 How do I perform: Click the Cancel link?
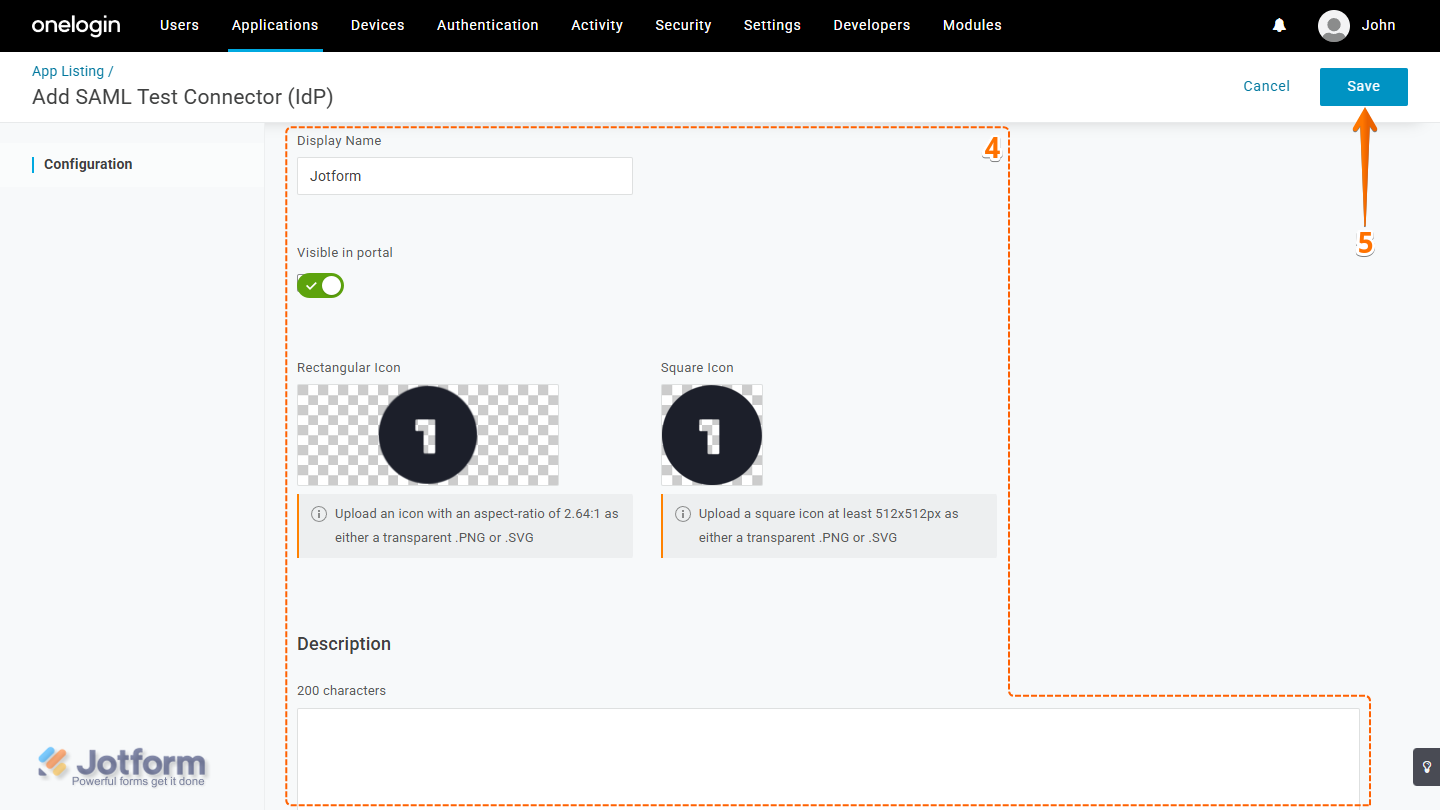(x=1267, y=86)
